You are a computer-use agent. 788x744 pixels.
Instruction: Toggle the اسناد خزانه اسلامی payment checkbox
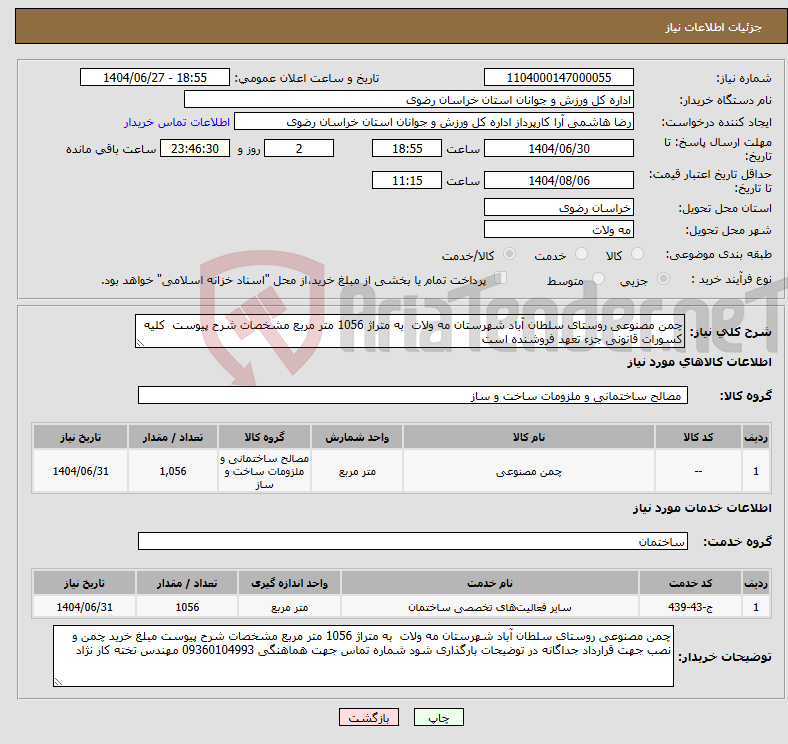[501, 278]
